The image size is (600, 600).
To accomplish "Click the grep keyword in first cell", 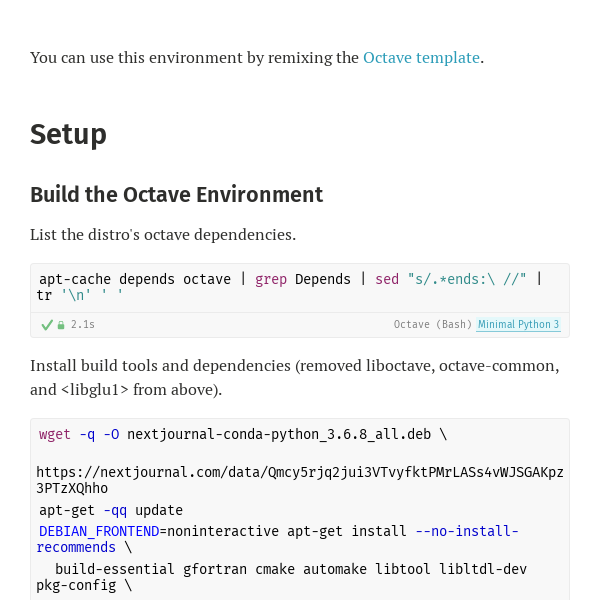I will (271, 279).
